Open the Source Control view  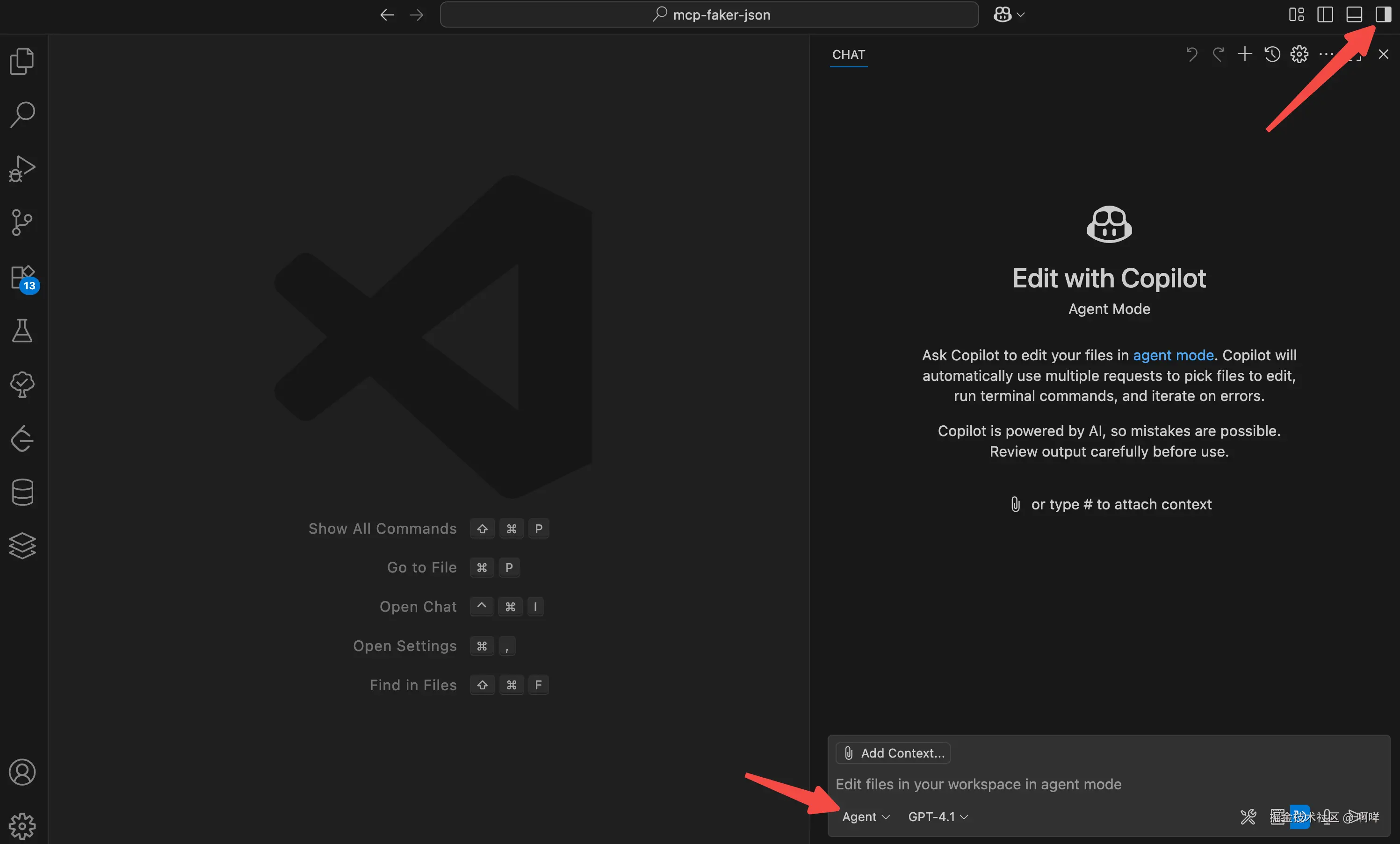(x=22, y=222)
